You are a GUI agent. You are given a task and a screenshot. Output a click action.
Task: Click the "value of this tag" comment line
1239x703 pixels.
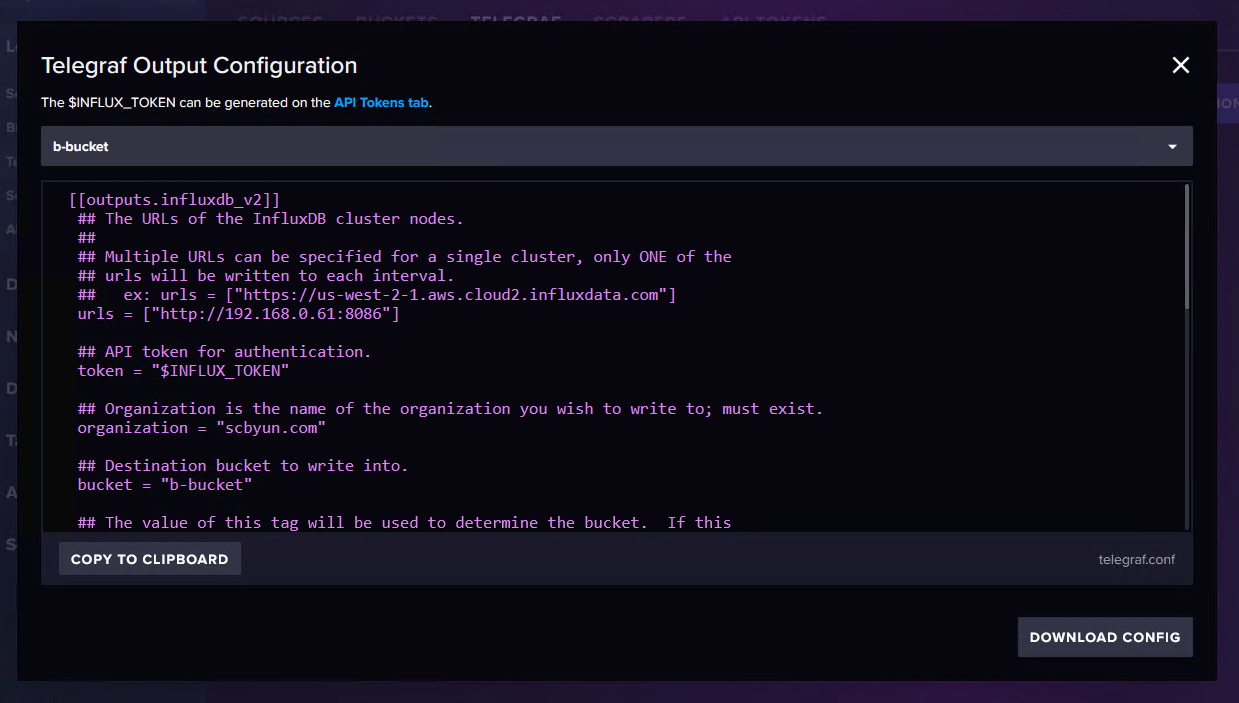coord(405,523)
